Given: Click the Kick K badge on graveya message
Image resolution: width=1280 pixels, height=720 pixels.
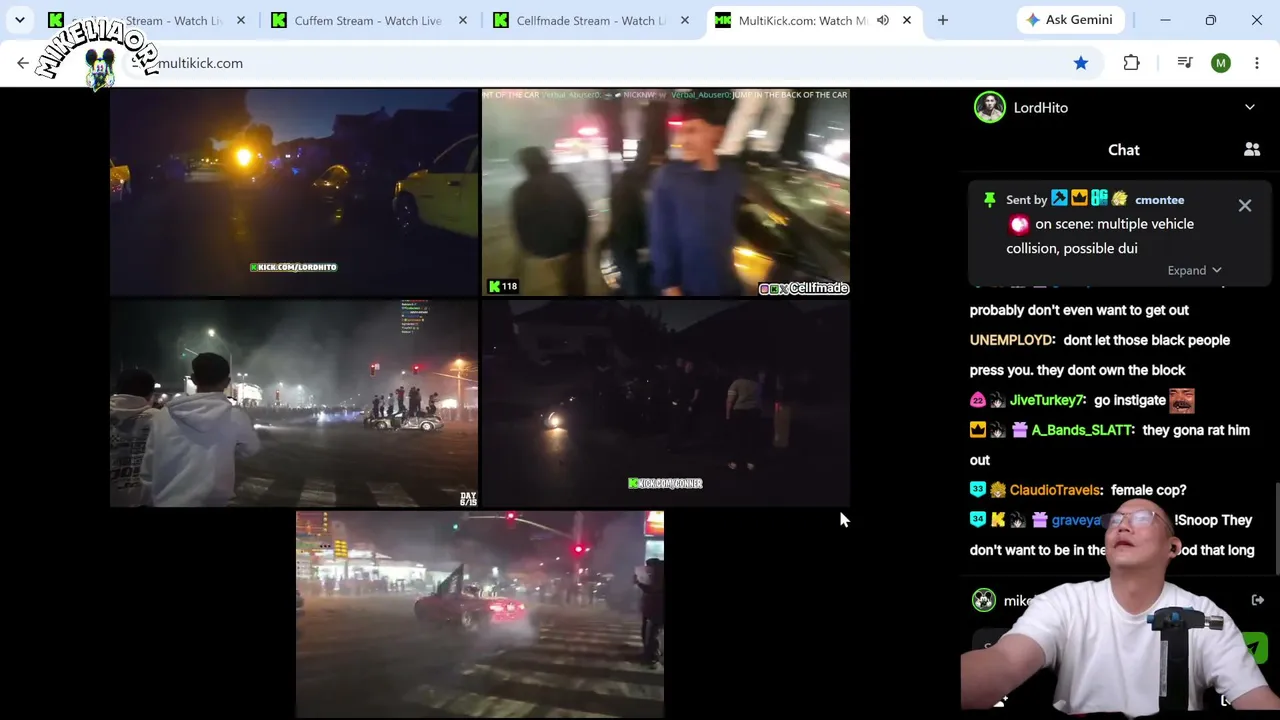Looking at the screenshot, I should click(x=998, y=520).
